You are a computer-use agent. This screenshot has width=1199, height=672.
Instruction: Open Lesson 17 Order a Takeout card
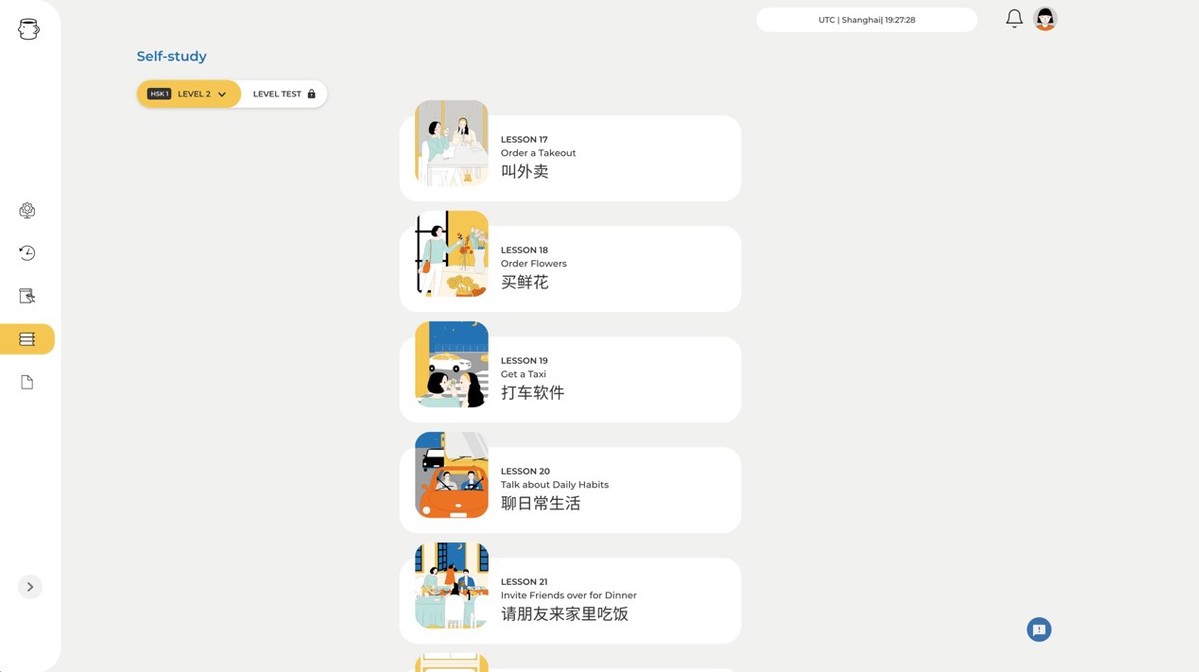[570, 158]
